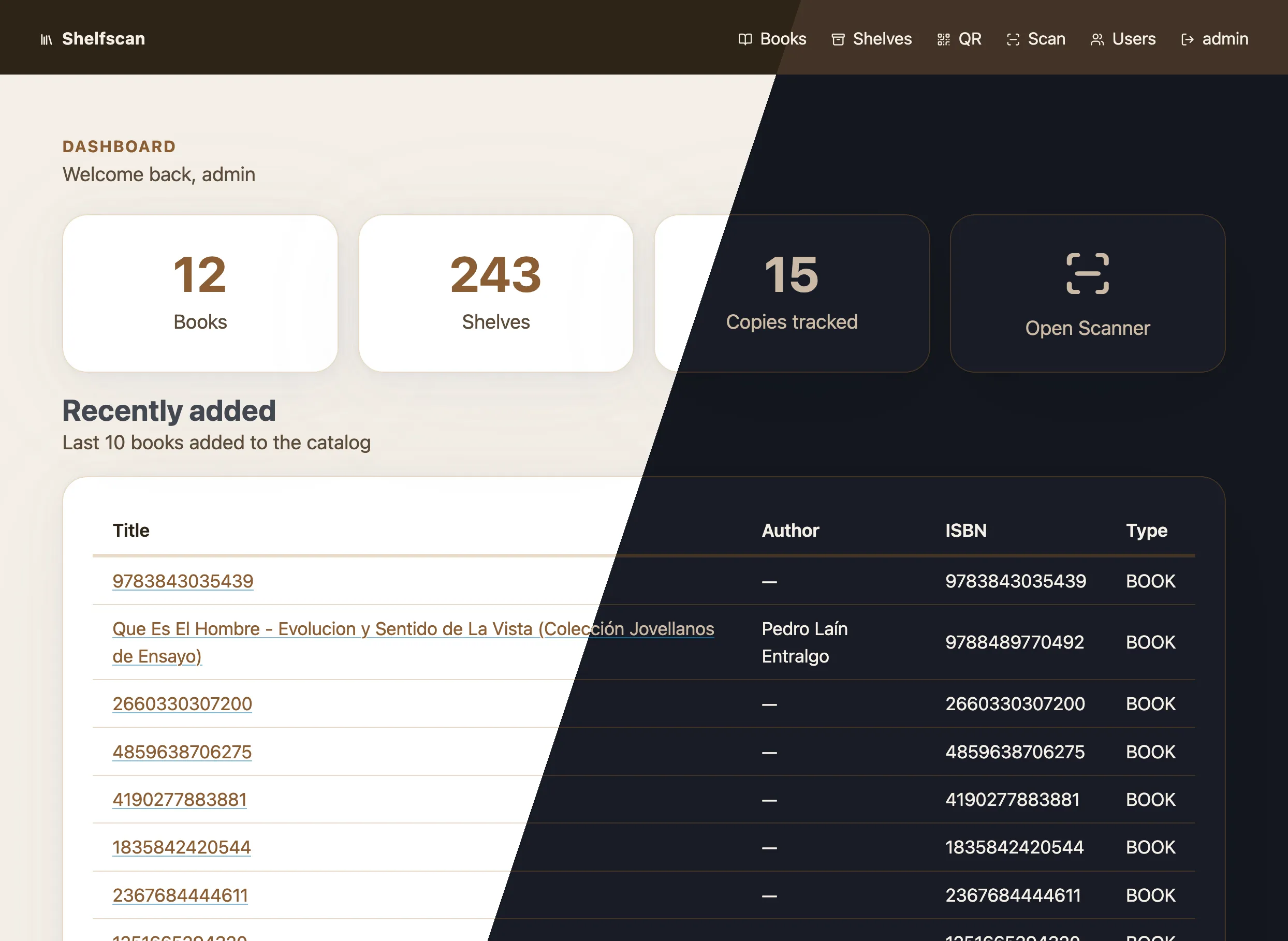Click the Type column header

click(1147, 531)
